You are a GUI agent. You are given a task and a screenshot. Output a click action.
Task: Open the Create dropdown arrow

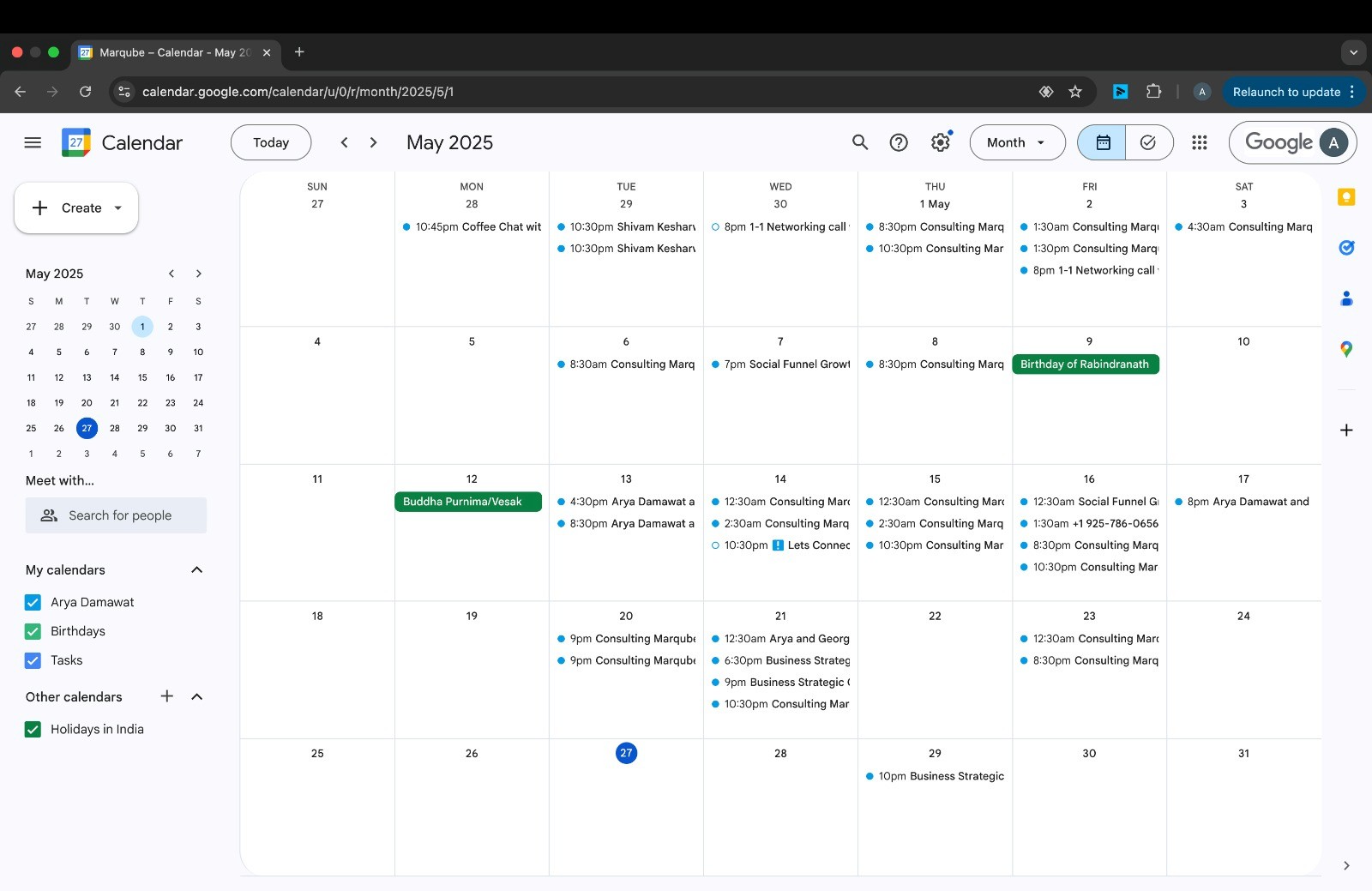[x=118, y=208]
